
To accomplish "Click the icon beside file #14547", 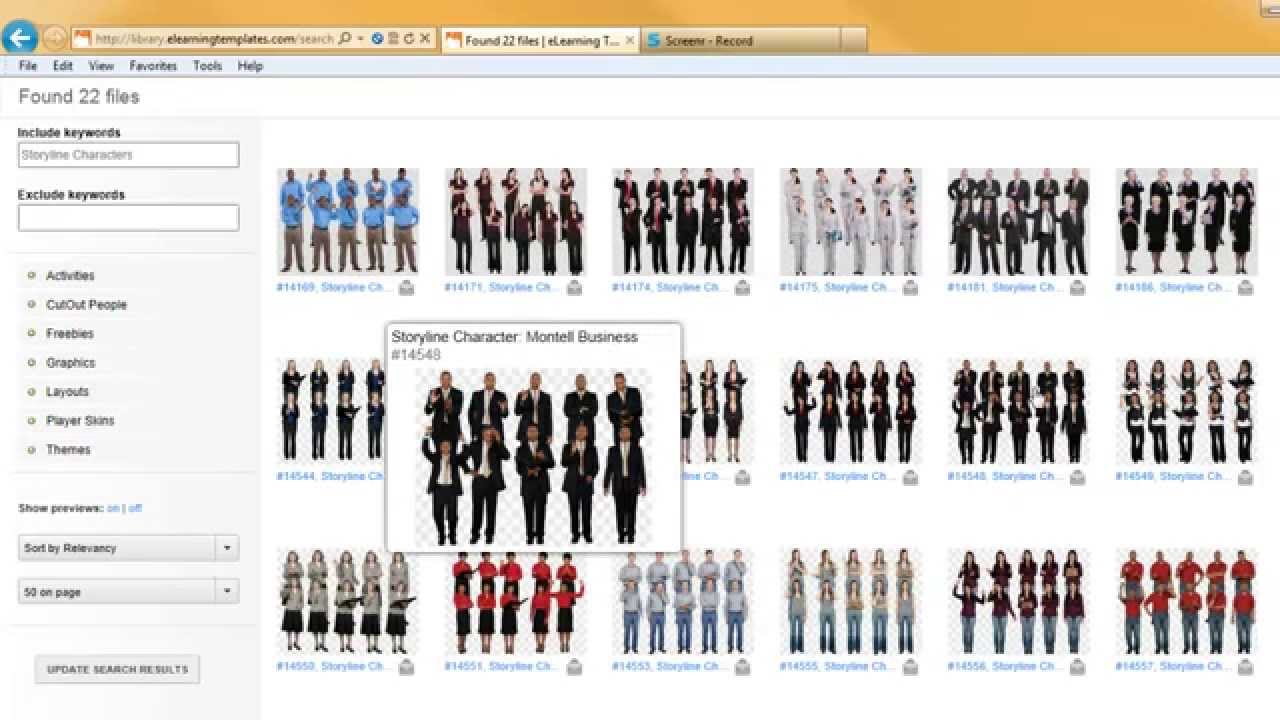I will tap(910, 478).
